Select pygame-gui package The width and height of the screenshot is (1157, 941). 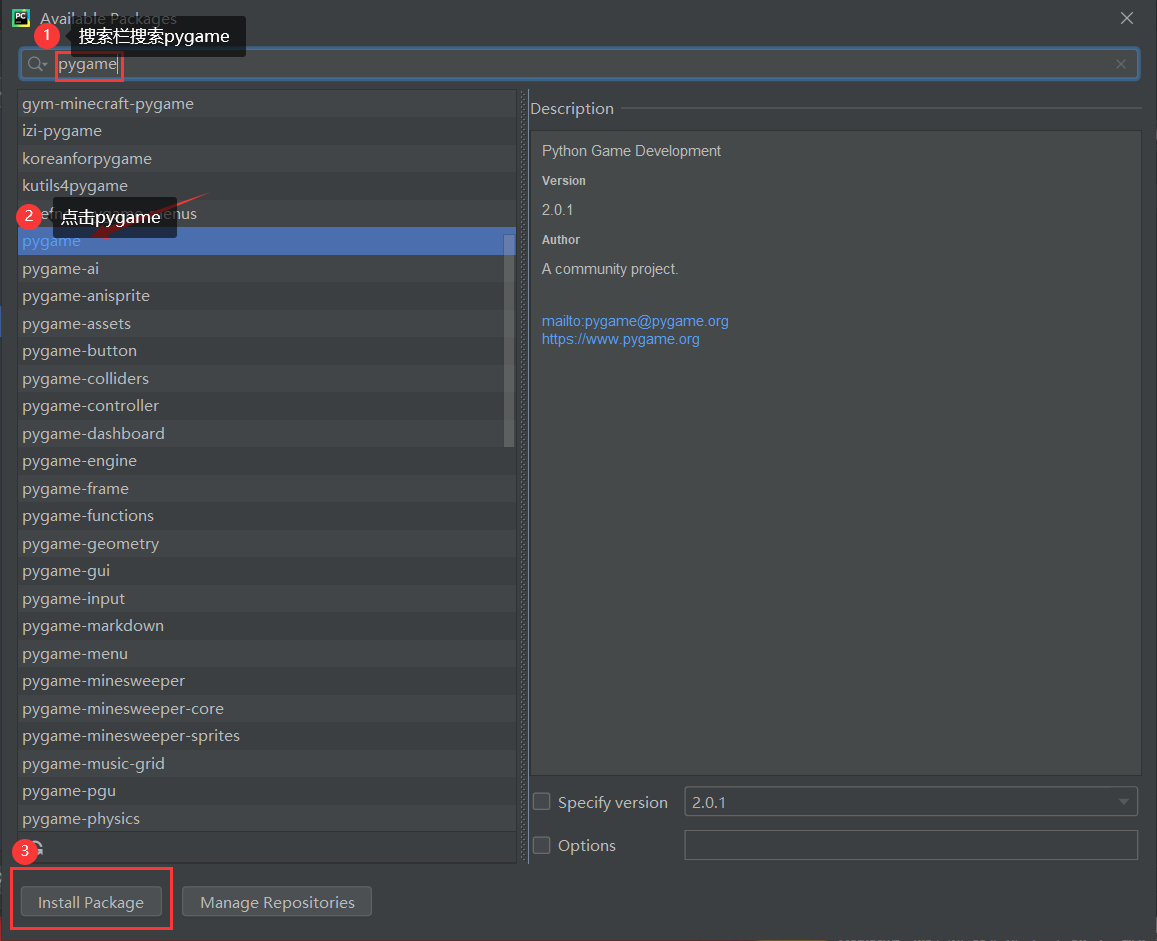pos(266,571)
